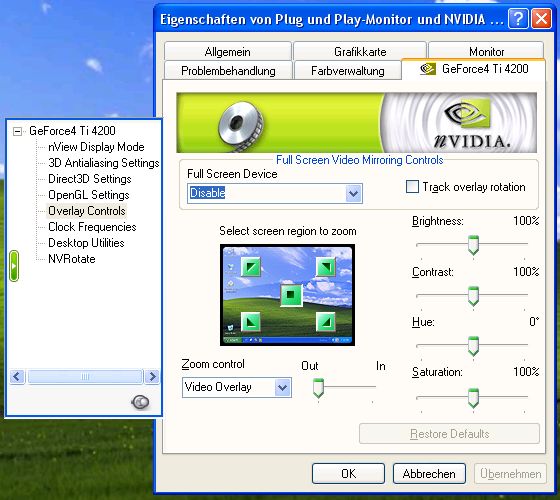Click bottom-right zoom region arrow icon
The width and height of the screenshot is (560, 500).
[326, 322]
